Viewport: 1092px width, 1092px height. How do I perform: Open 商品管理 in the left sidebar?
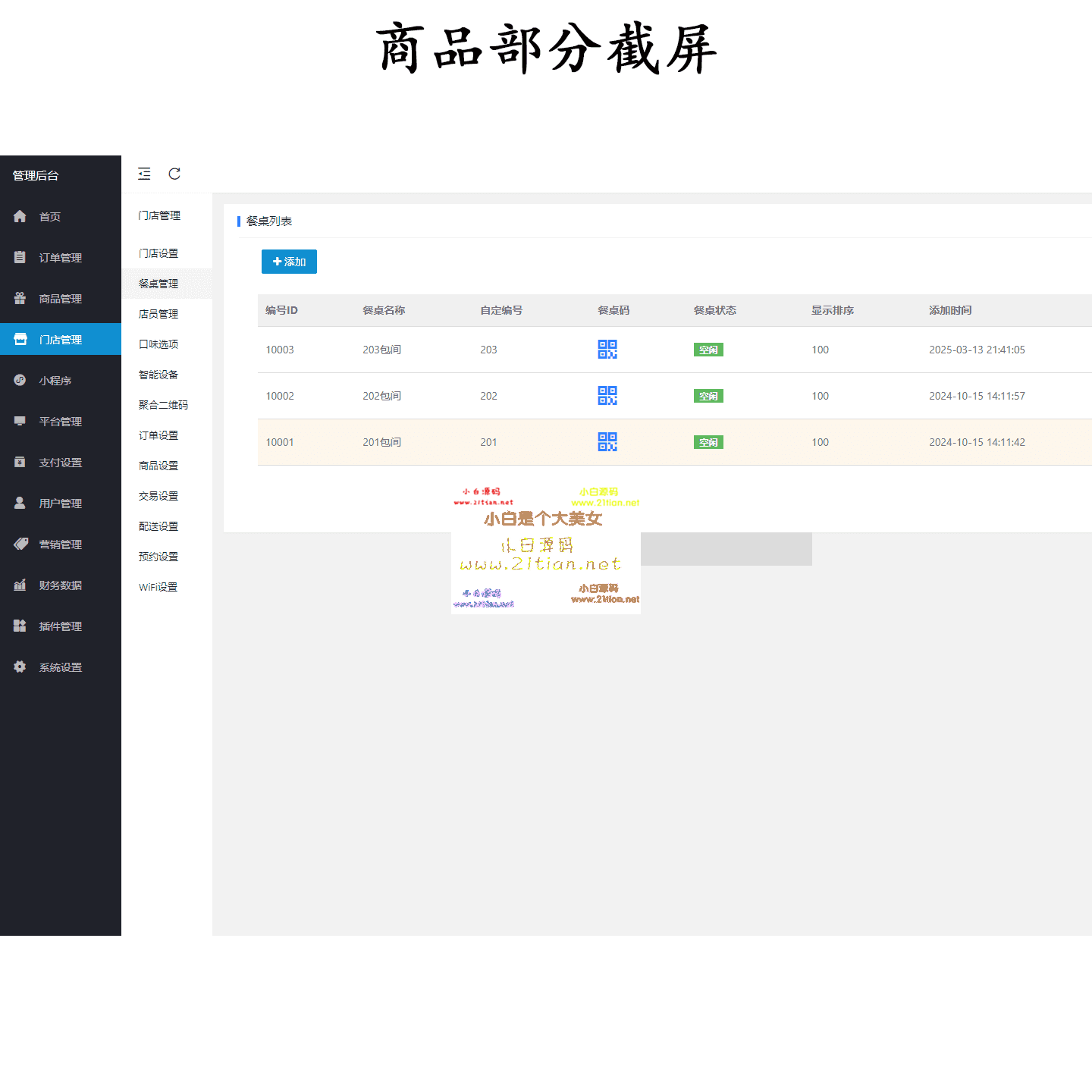pyautogui.click(x=60, y=299)
